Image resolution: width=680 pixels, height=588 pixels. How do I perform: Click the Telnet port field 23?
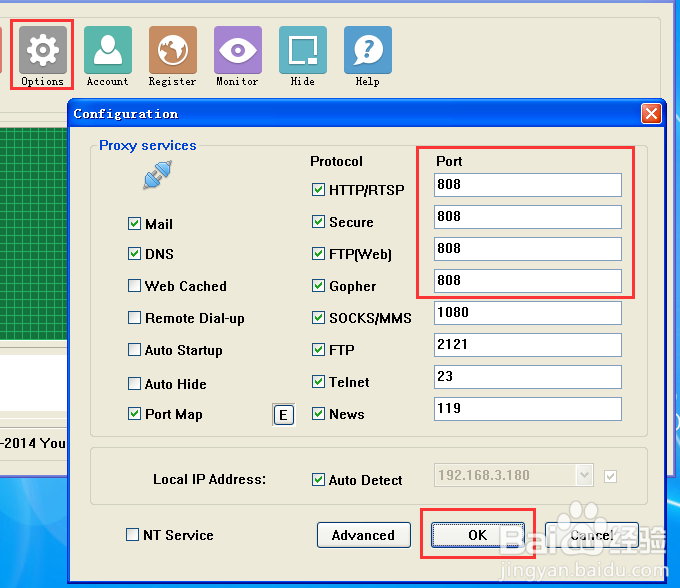528,377
